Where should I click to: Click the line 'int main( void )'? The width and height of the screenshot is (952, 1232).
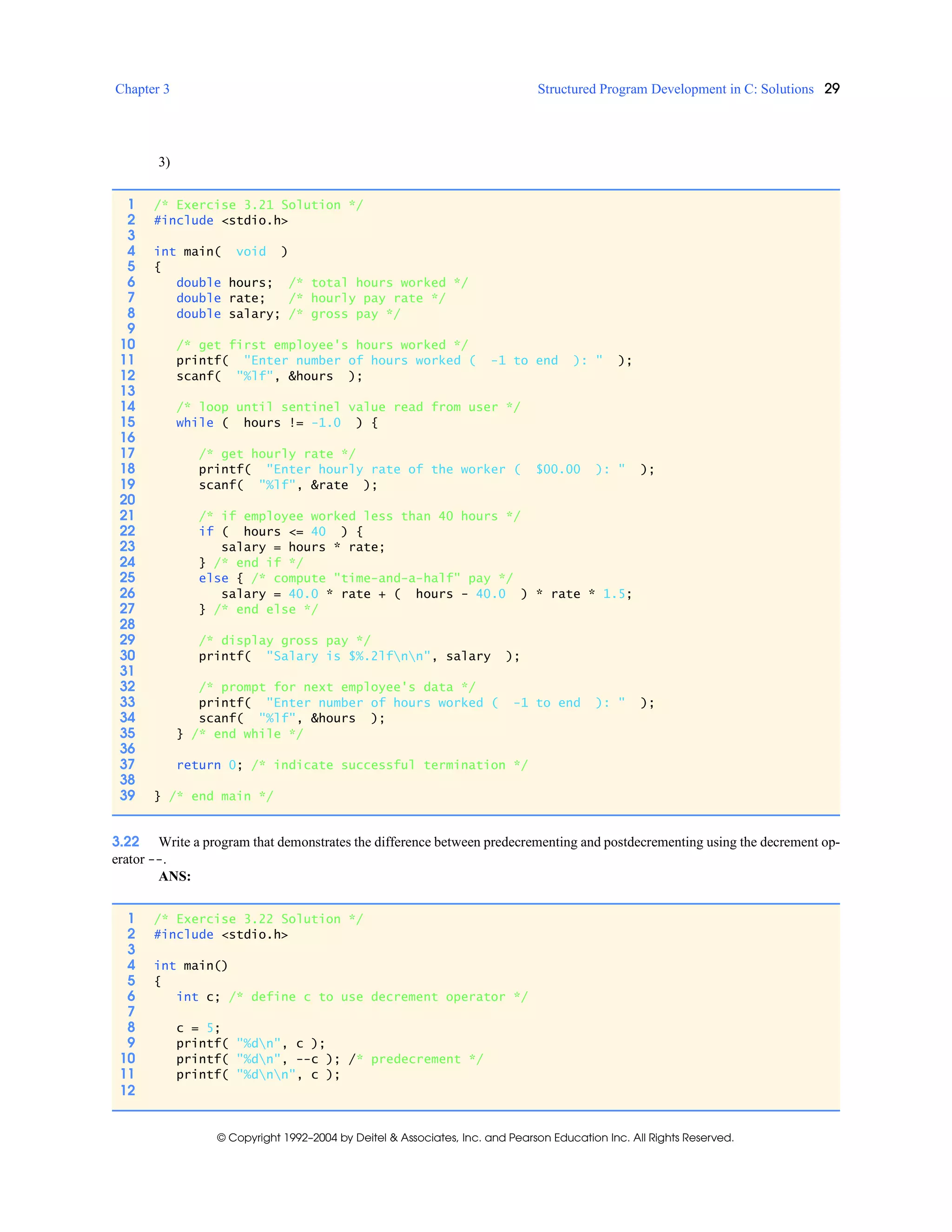pyautogui.click(x=221, y=252)
